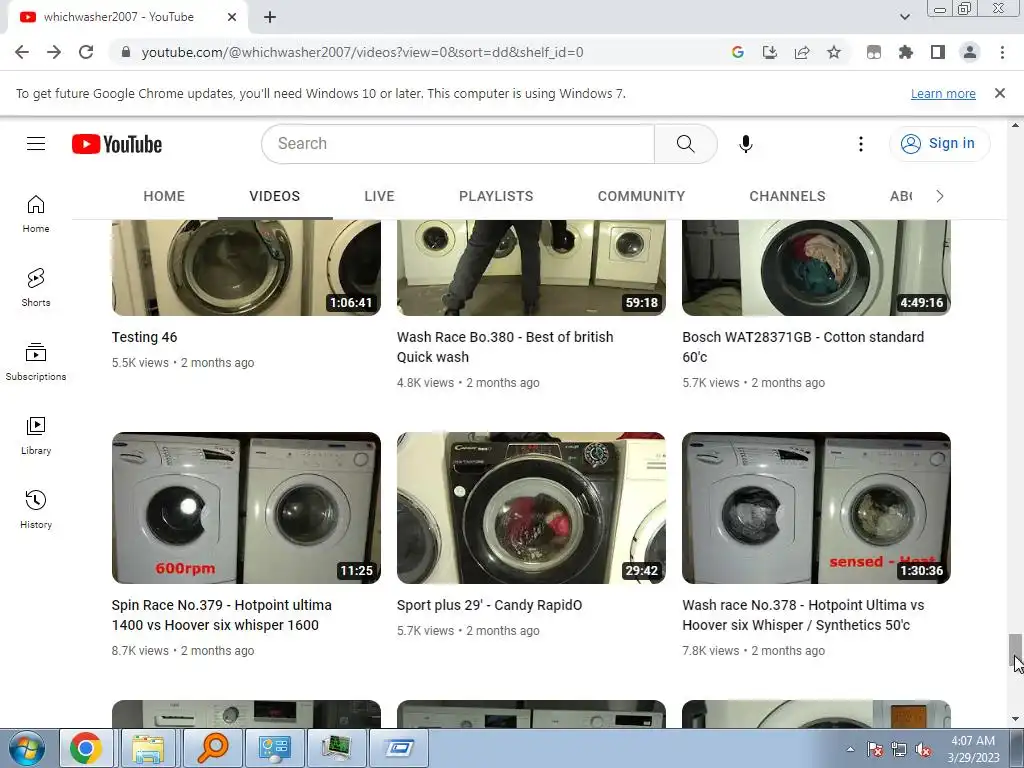Screen dimensions: 1024x768
Task: Open Subscriptions in the sidebar
Action: pos(36,361)
